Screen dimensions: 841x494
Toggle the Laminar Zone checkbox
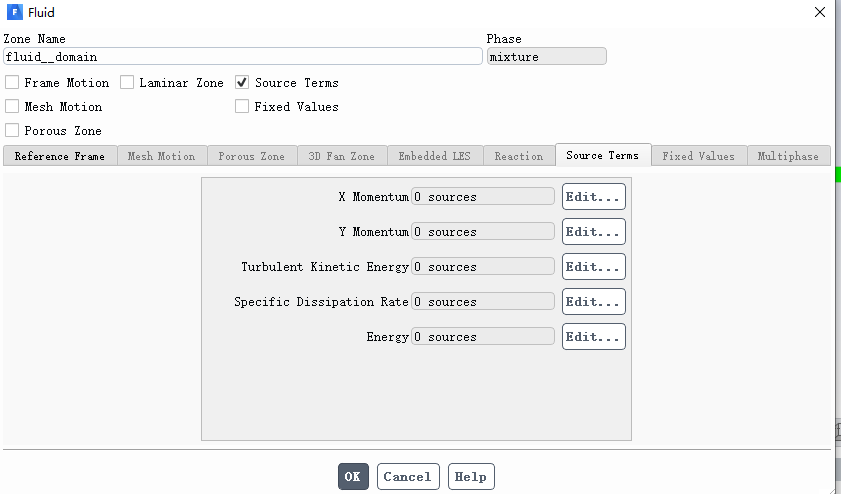[x=127, y=83]
